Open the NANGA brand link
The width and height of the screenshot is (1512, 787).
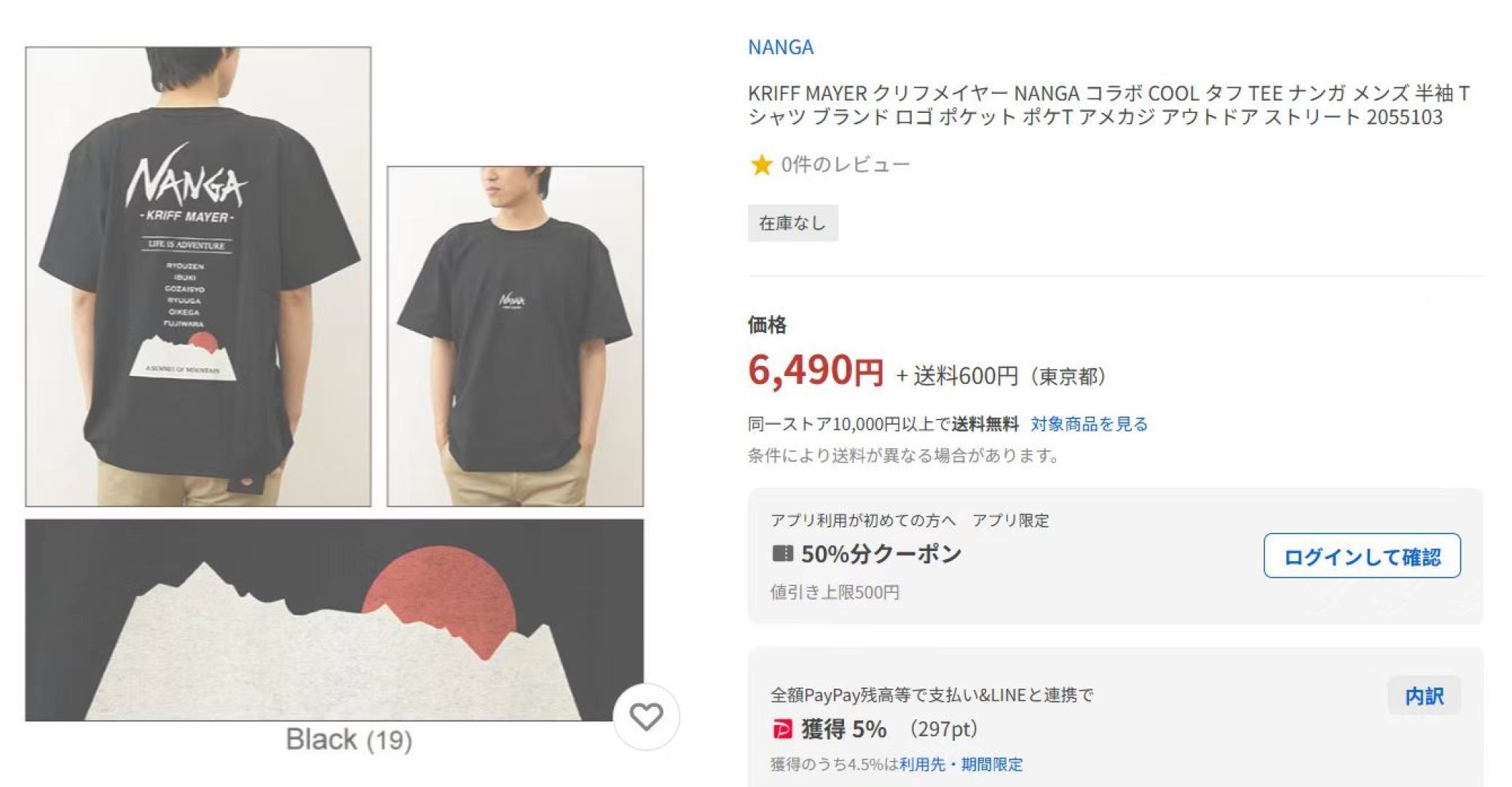pos(780,47)
